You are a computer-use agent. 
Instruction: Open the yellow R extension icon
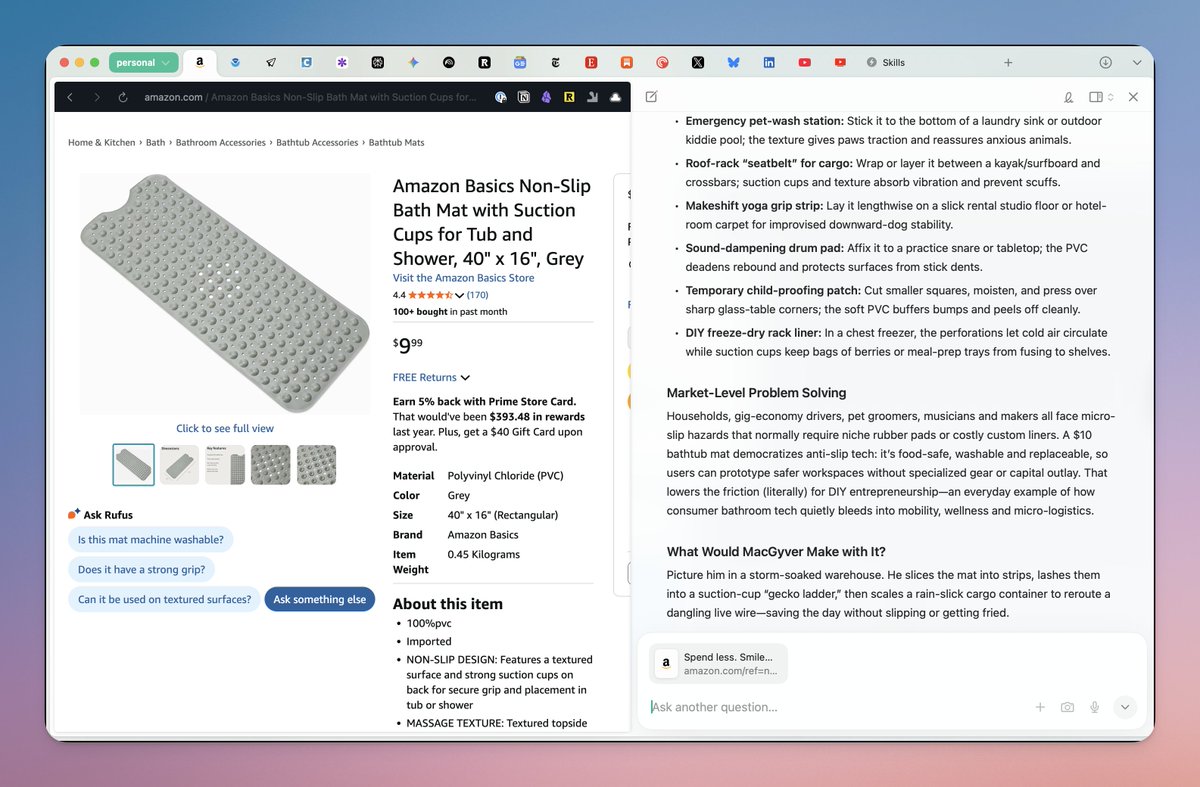pos(569,97)
